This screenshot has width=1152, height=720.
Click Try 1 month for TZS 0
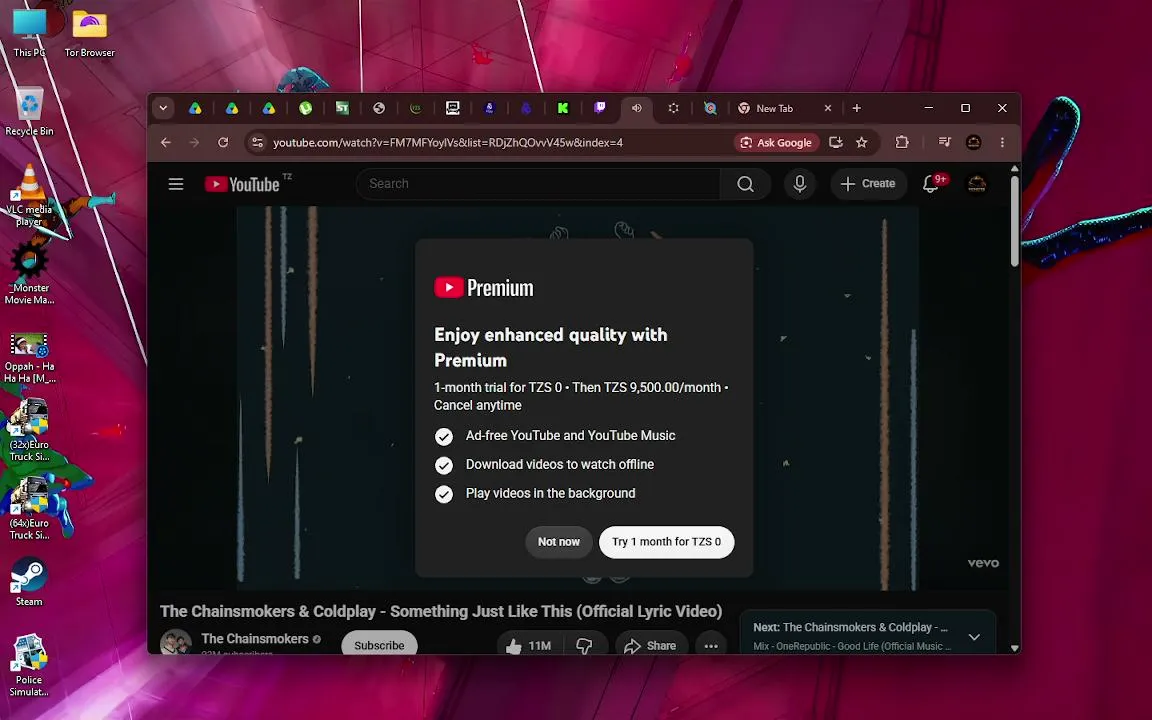(666, 542)
